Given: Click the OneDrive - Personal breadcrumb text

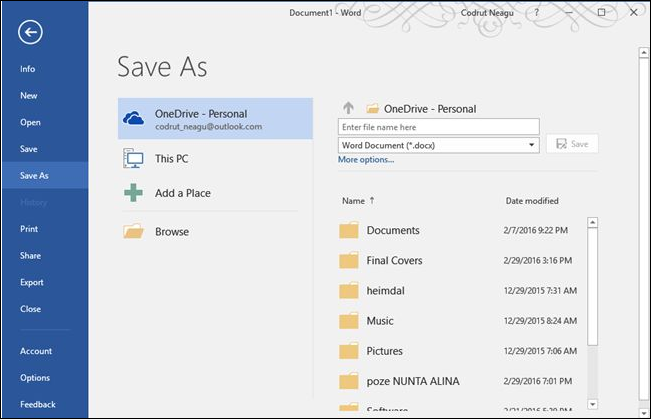Looking at the screenshot, I should pyautogui.click(x=430, y=109).
